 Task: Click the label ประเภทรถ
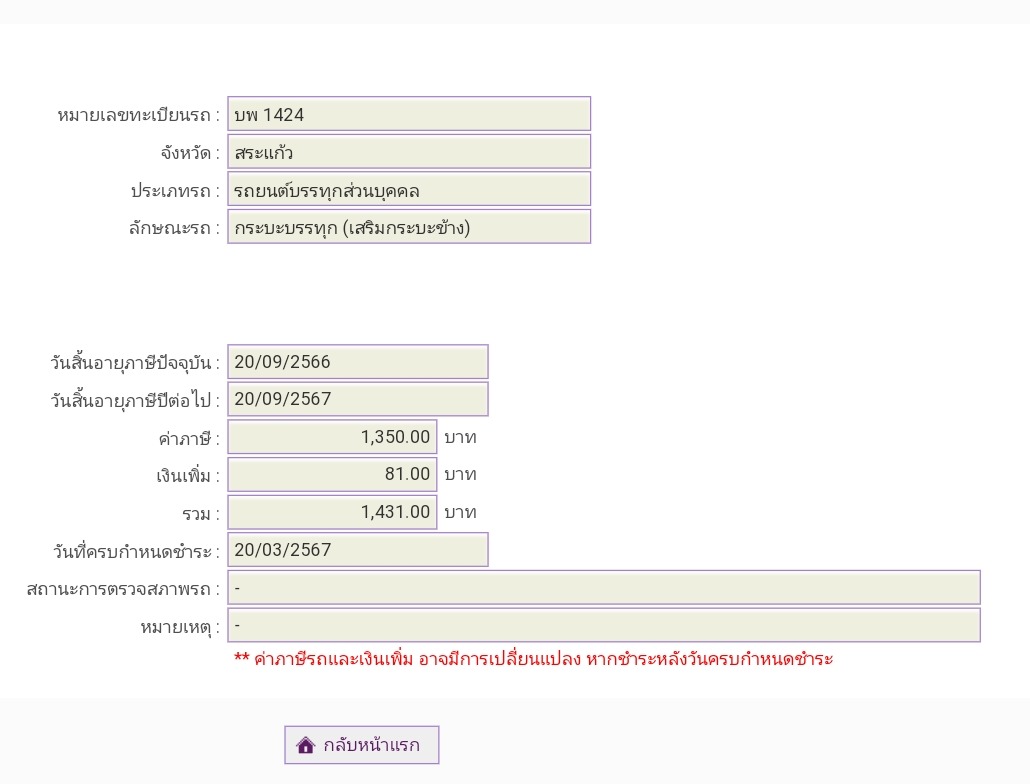175,191
